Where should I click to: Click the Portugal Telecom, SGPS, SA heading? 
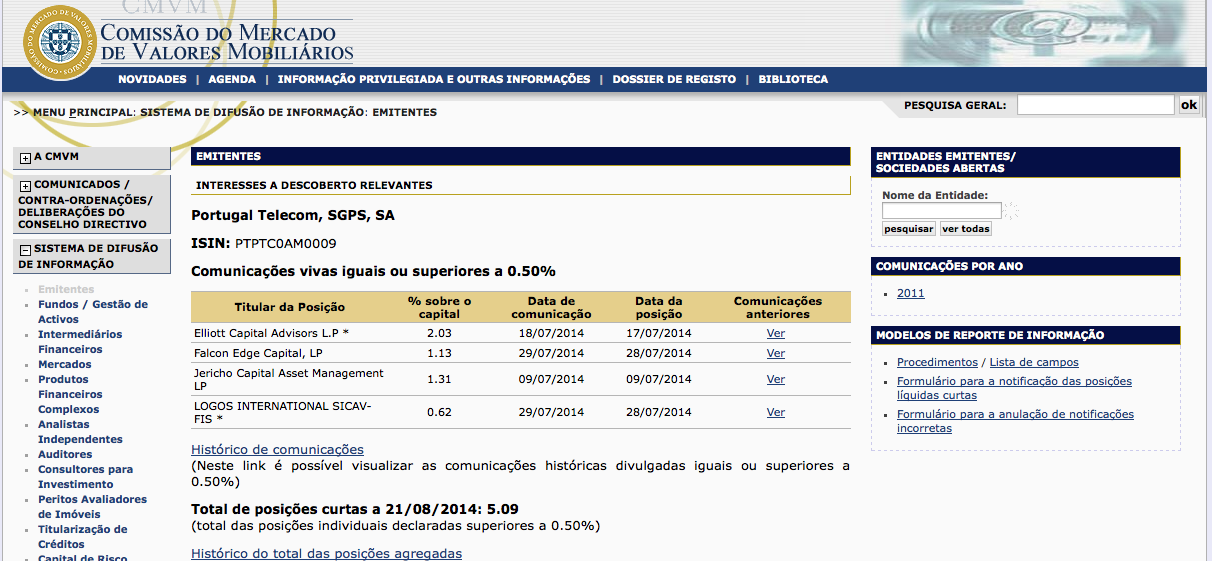click(293, 216)
